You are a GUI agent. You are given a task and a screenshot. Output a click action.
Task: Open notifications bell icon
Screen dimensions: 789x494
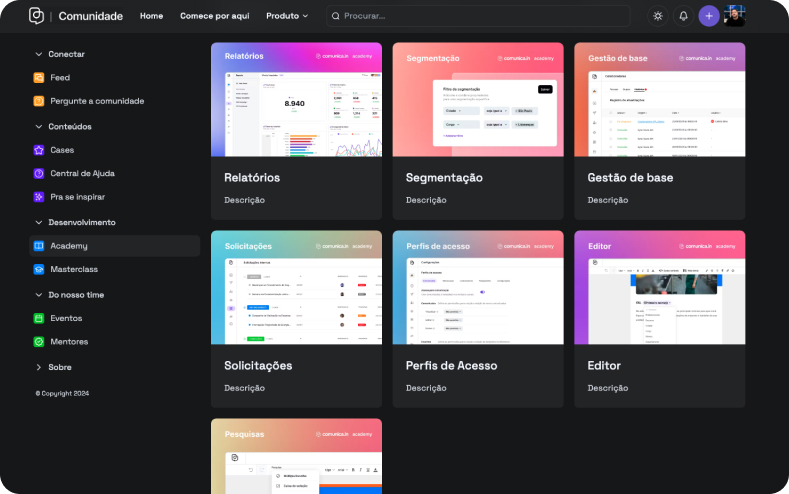point(683,16)
